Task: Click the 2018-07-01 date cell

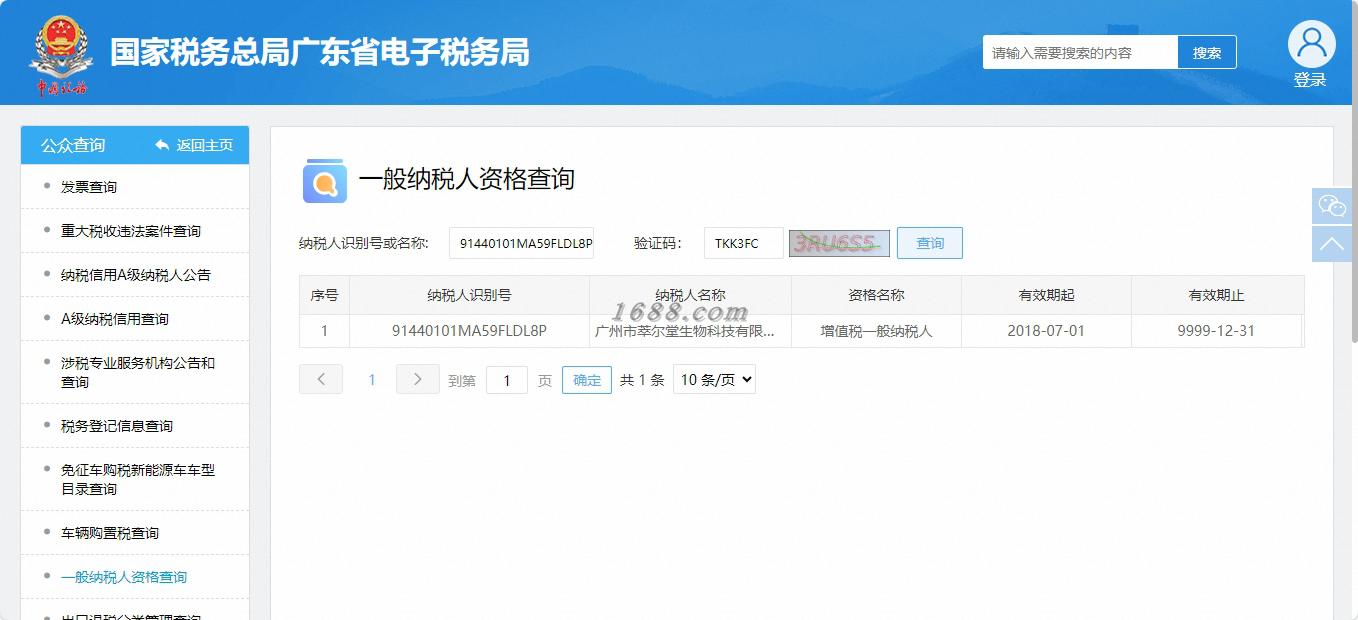Action: coord(1046,331)
